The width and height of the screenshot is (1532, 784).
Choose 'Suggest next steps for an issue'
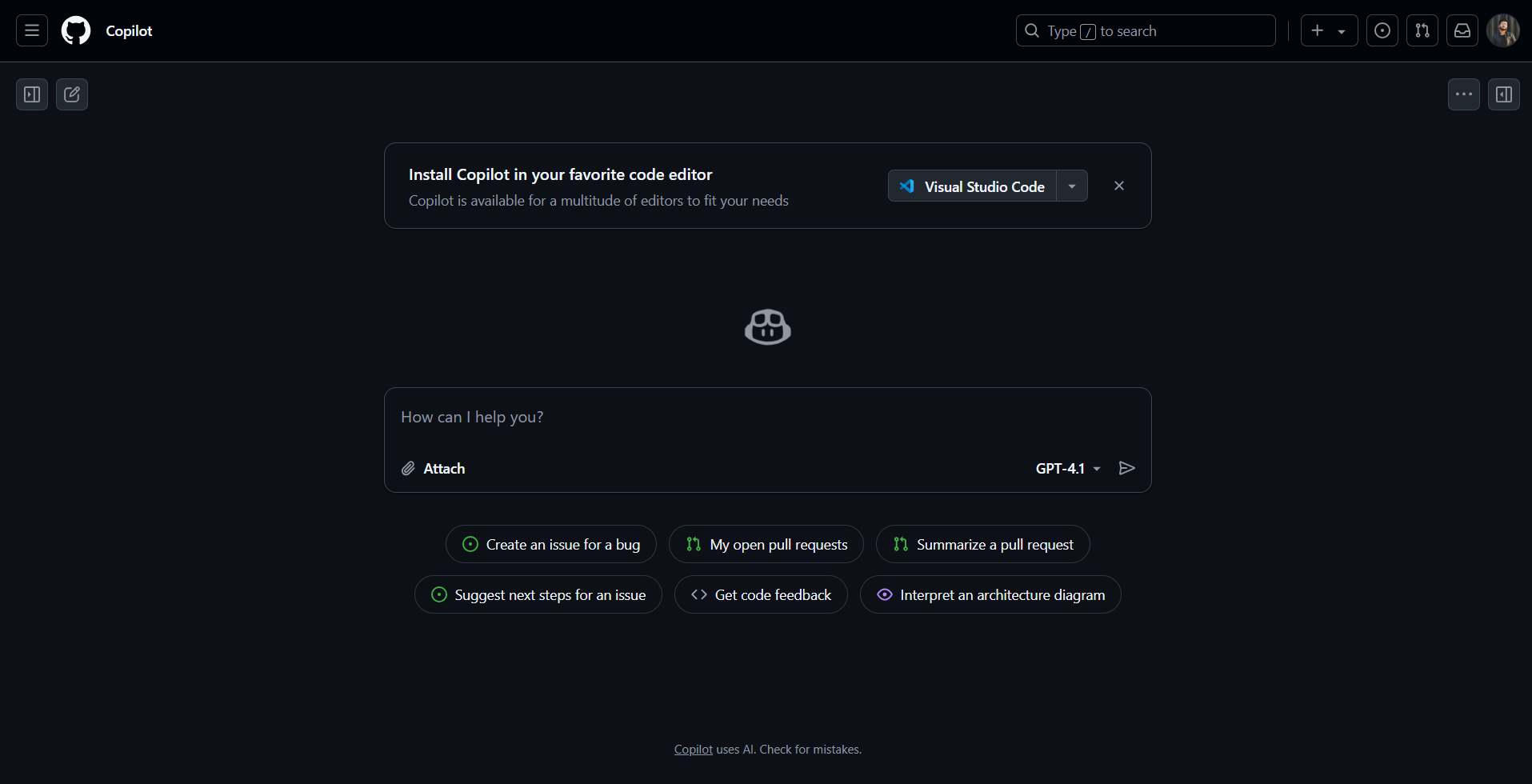(538, 594)
